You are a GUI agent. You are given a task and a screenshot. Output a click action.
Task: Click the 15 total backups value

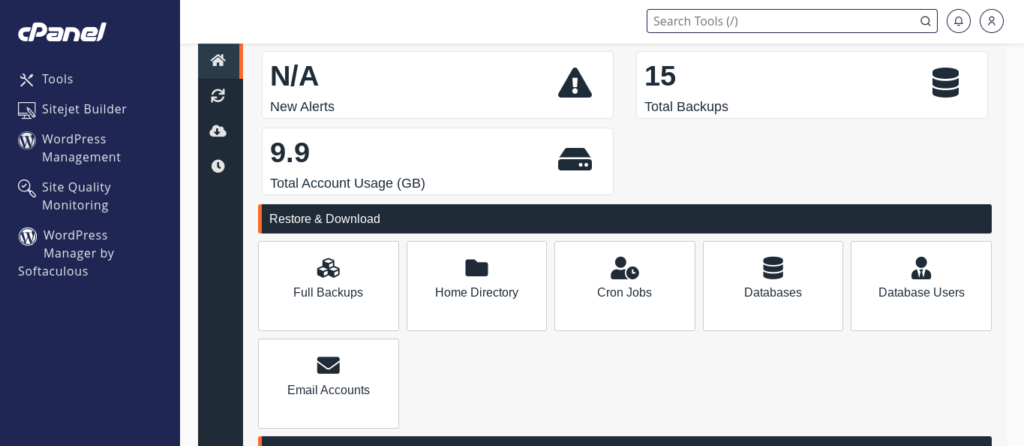[660, 77]
